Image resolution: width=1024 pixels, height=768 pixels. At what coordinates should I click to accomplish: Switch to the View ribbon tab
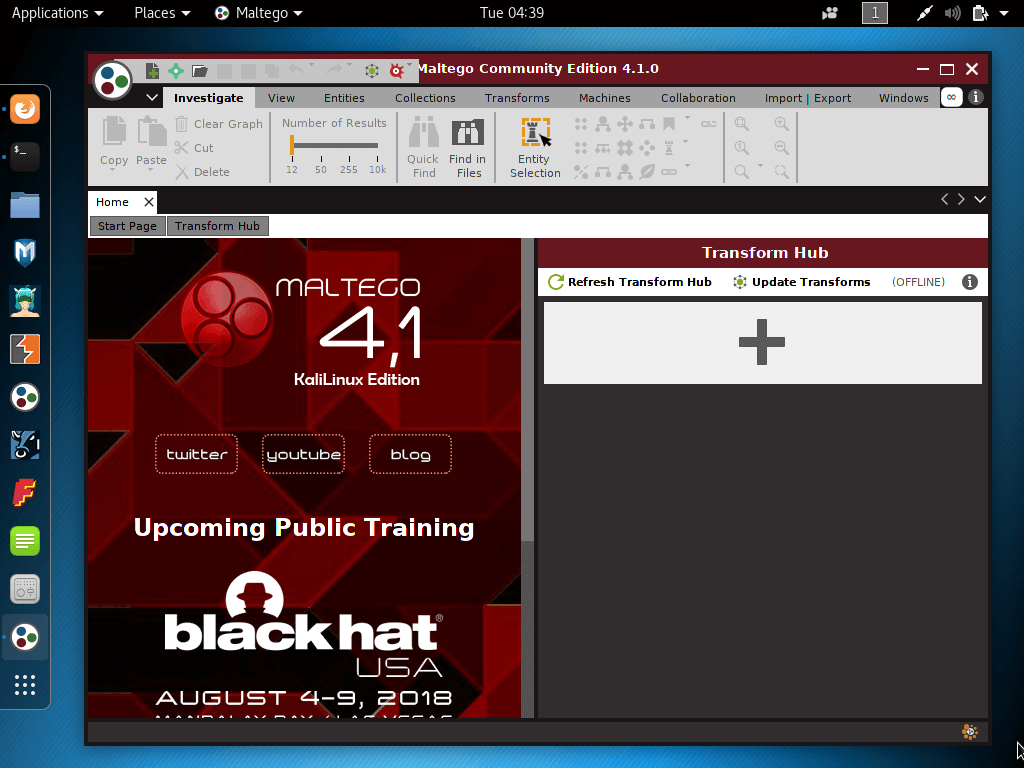[x=281, y=98]
